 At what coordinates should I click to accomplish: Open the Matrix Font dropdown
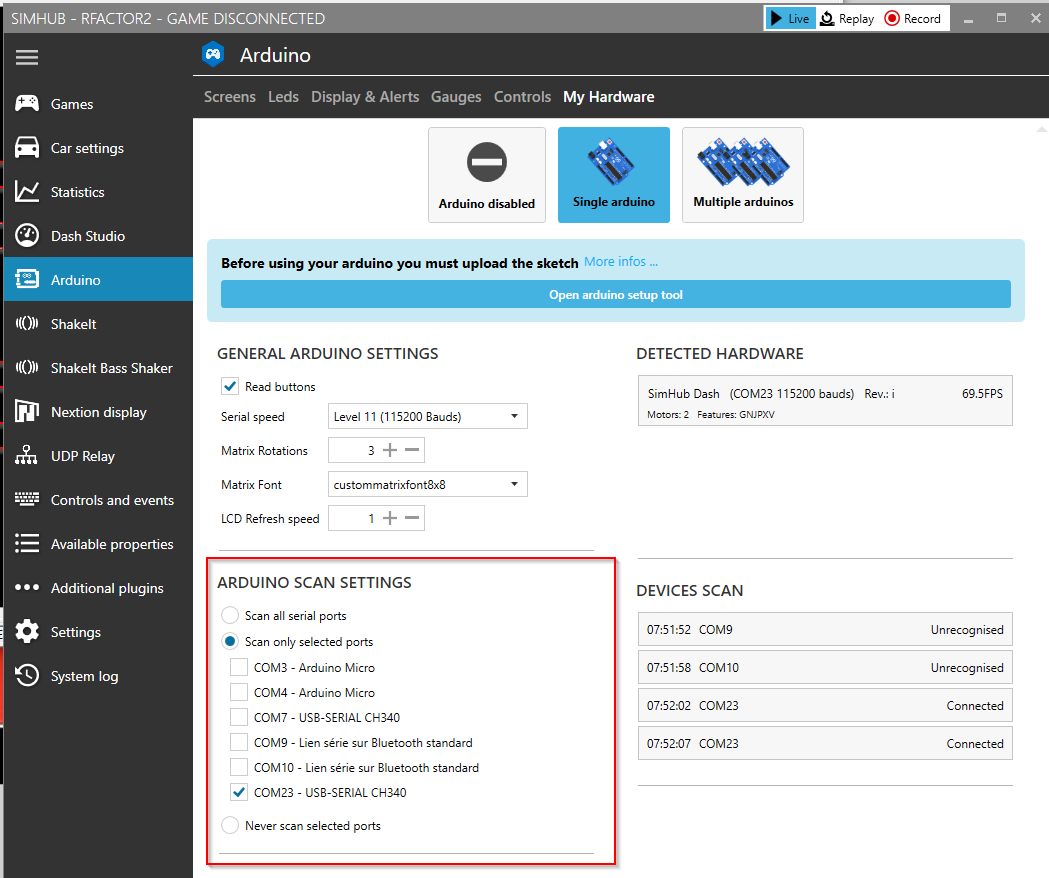[x=427, y=484]
